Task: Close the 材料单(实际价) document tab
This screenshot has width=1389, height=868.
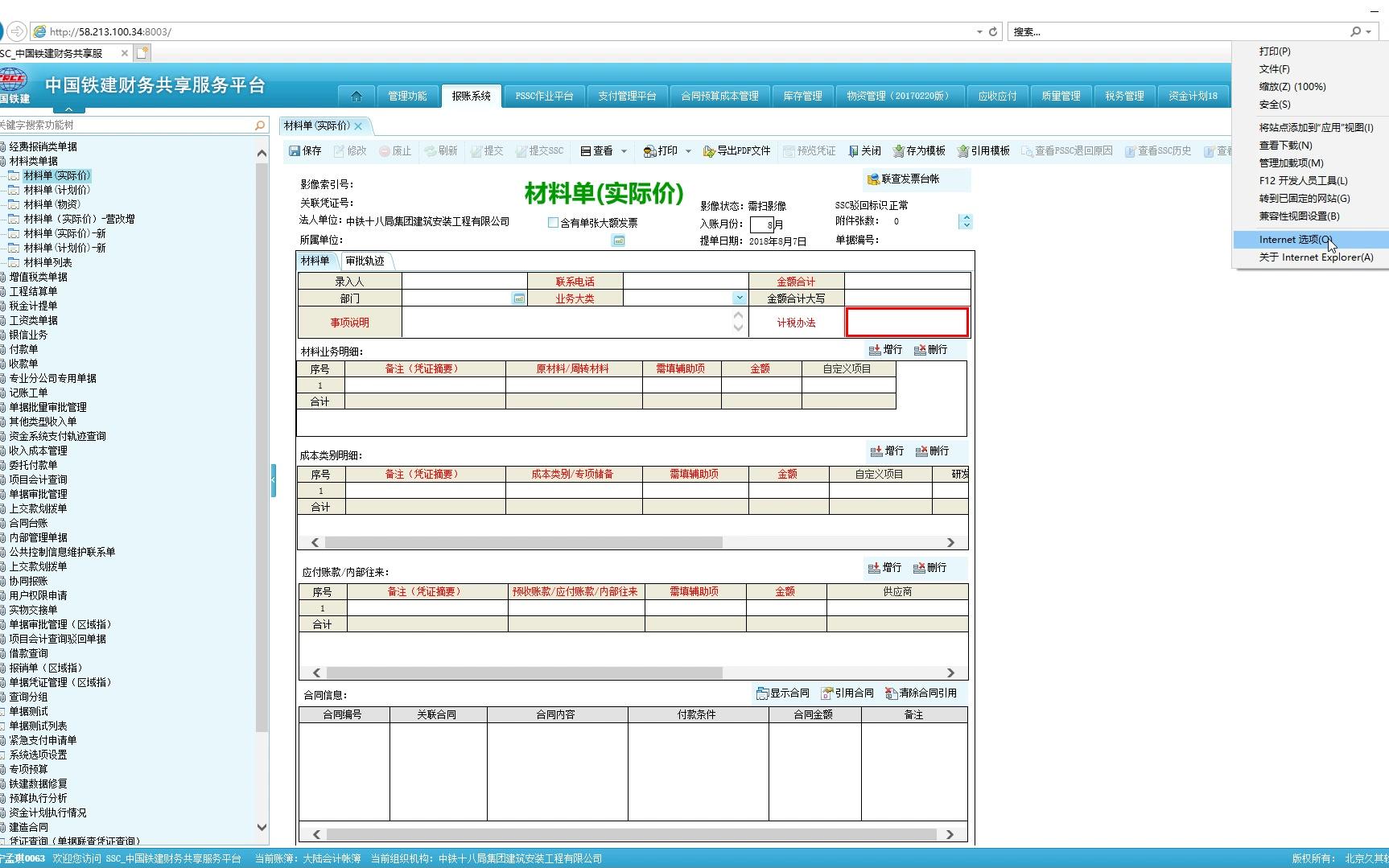Action: click(358, 126)
